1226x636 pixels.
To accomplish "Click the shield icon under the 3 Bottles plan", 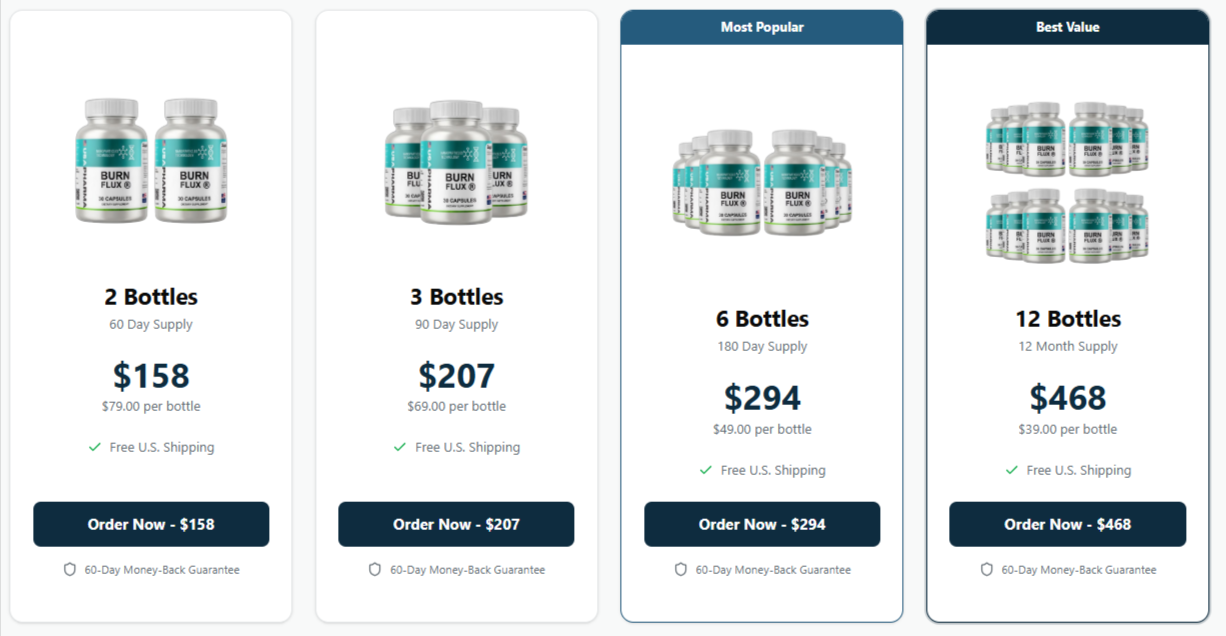I will [x=373, y=569].
